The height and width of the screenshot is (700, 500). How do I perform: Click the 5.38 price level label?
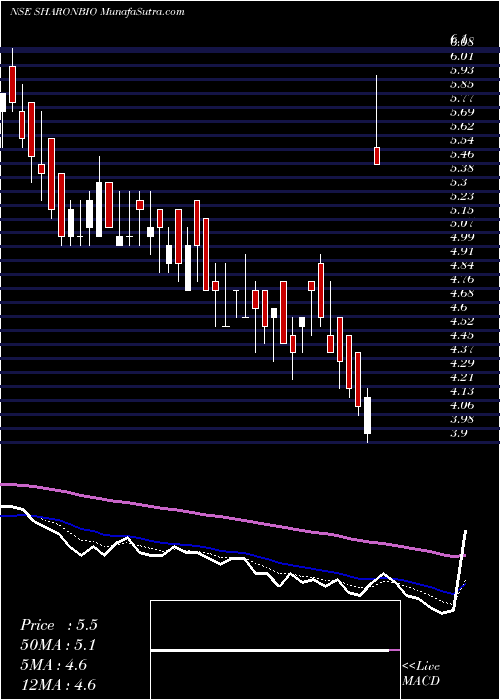click(462, 168)
